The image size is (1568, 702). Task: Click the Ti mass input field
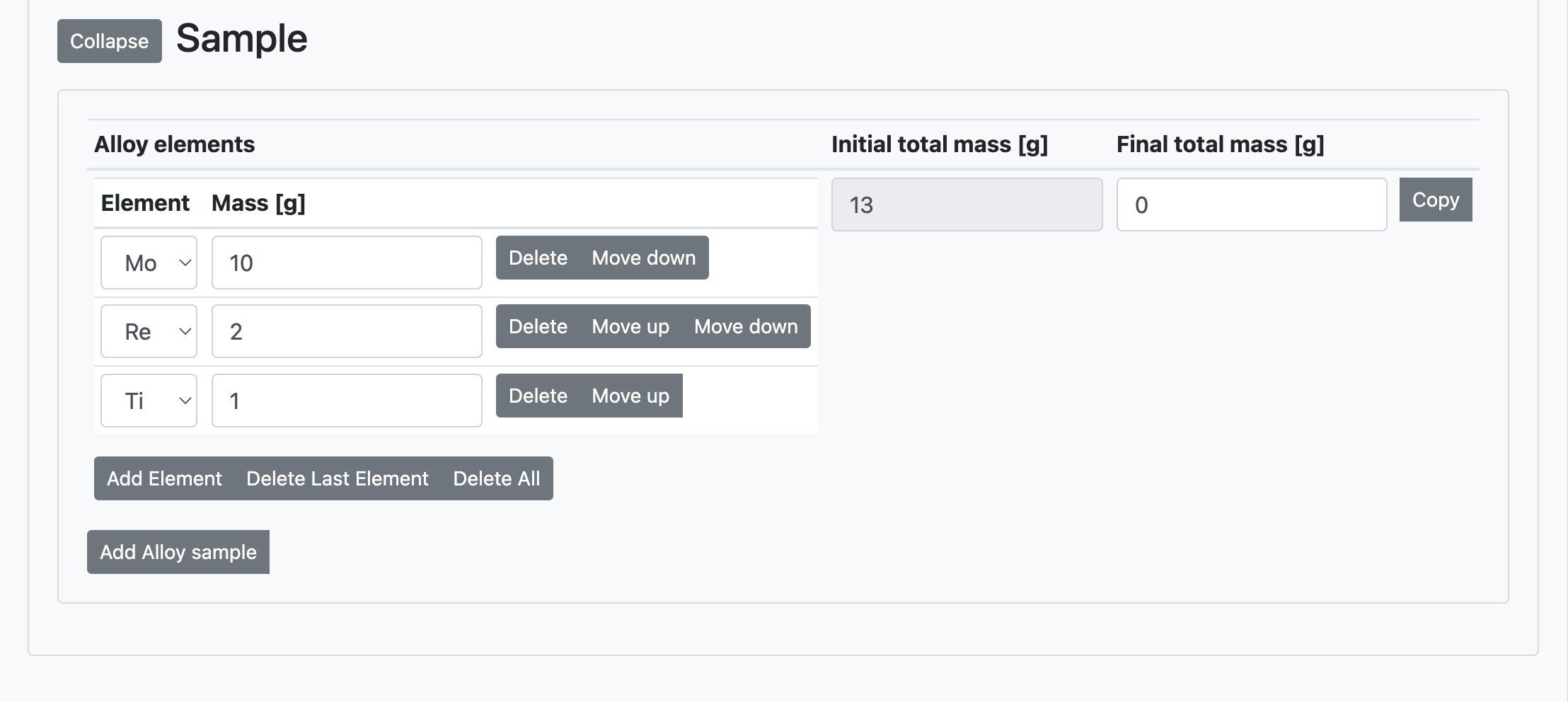pos(347,401)
